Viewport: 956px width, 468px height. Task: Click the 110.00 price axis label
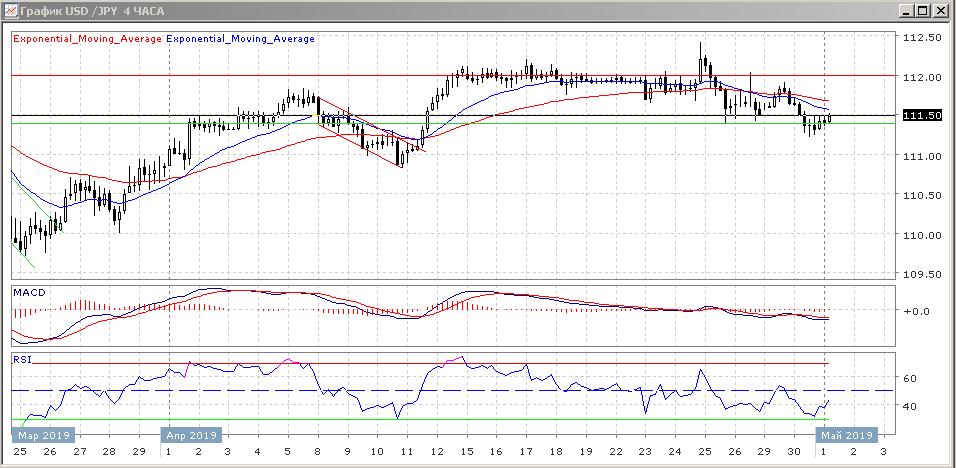[921, 235]
